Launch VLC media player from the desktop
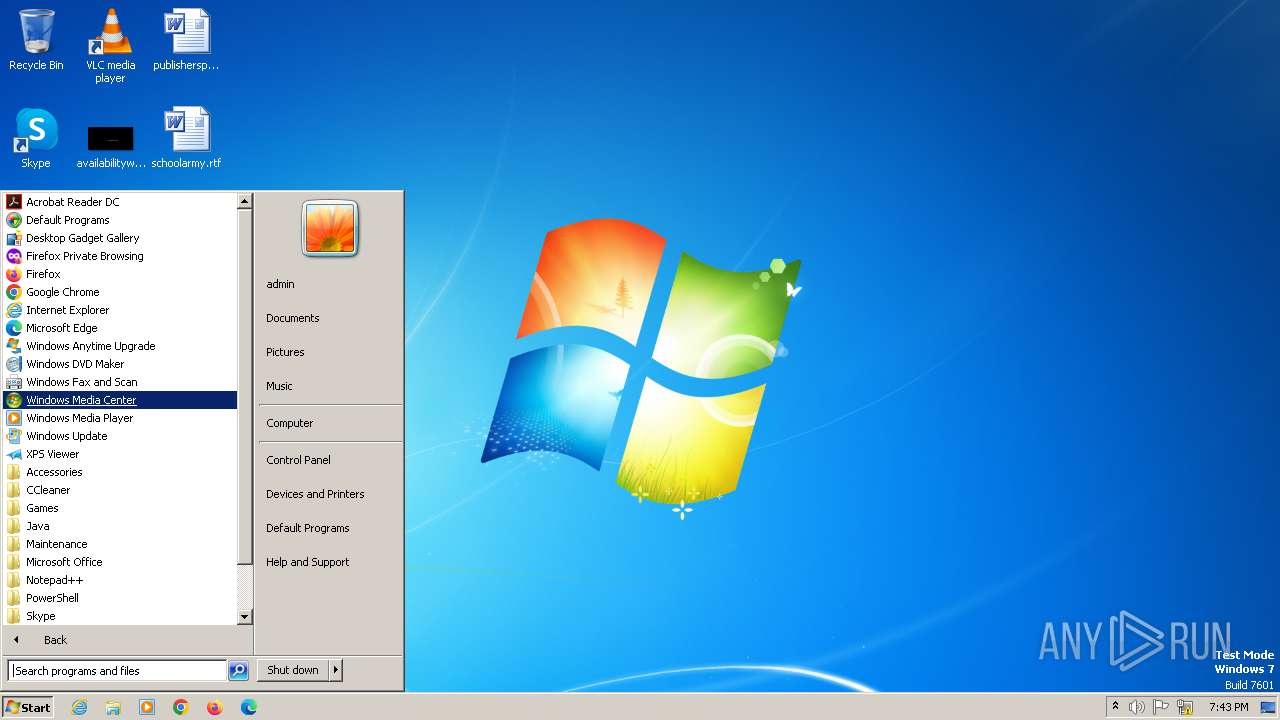Viewport: 1280px width, 720px height. coord(110,45)
